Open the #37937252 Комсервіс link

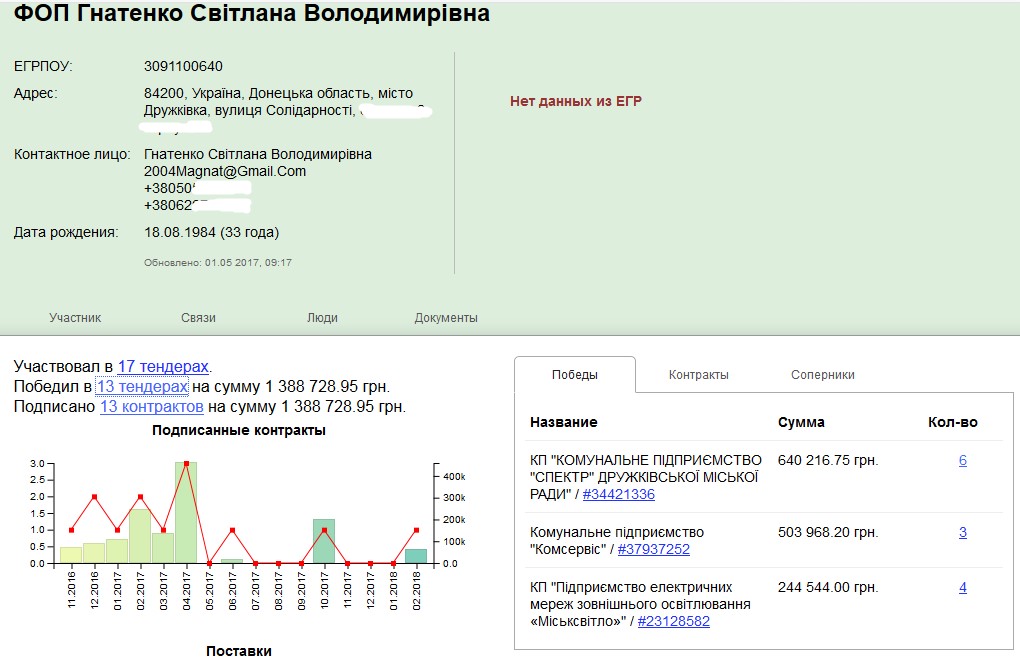pyautogui.click(x=653, y=549)
